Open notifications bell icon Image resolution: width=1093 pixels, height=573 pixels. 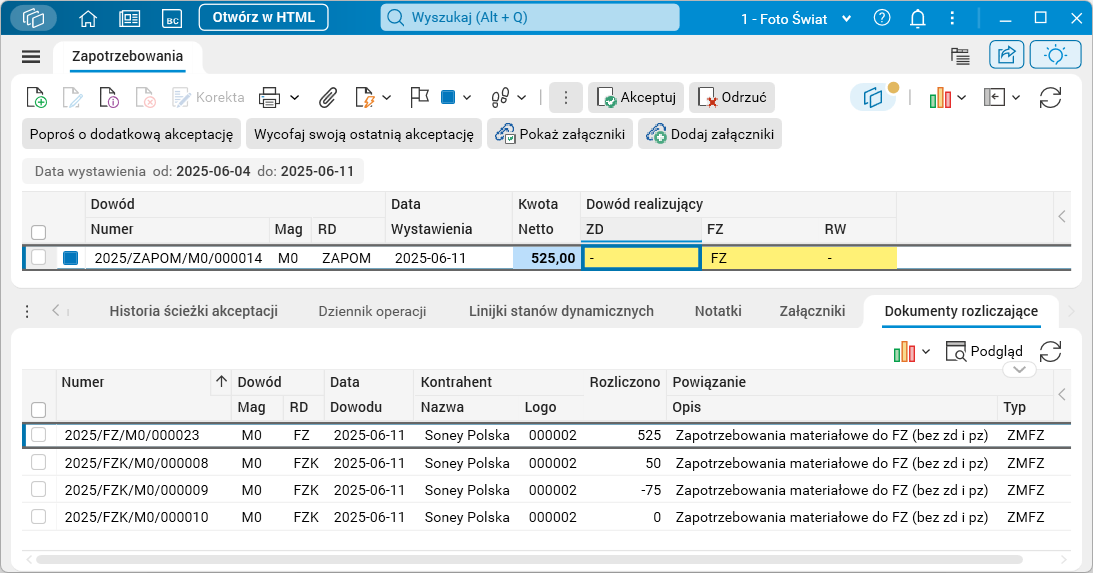click(918, 18)
